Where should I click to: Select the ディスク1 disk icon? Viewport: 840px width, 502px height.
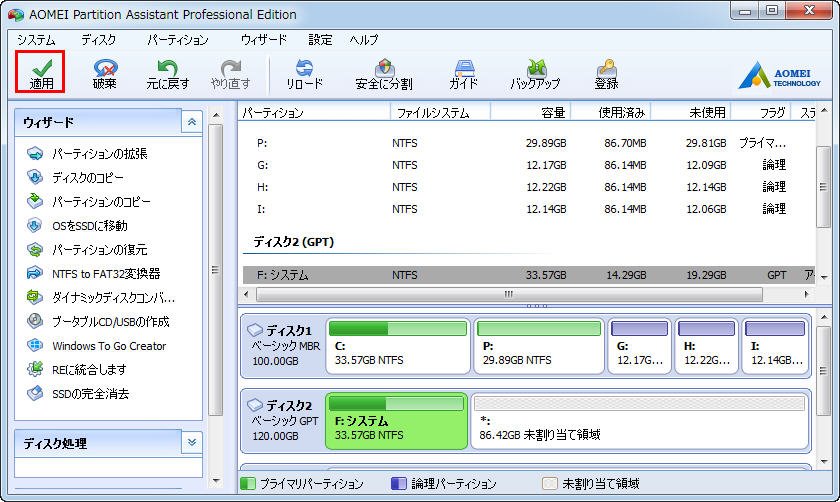[x=255, y=330]
